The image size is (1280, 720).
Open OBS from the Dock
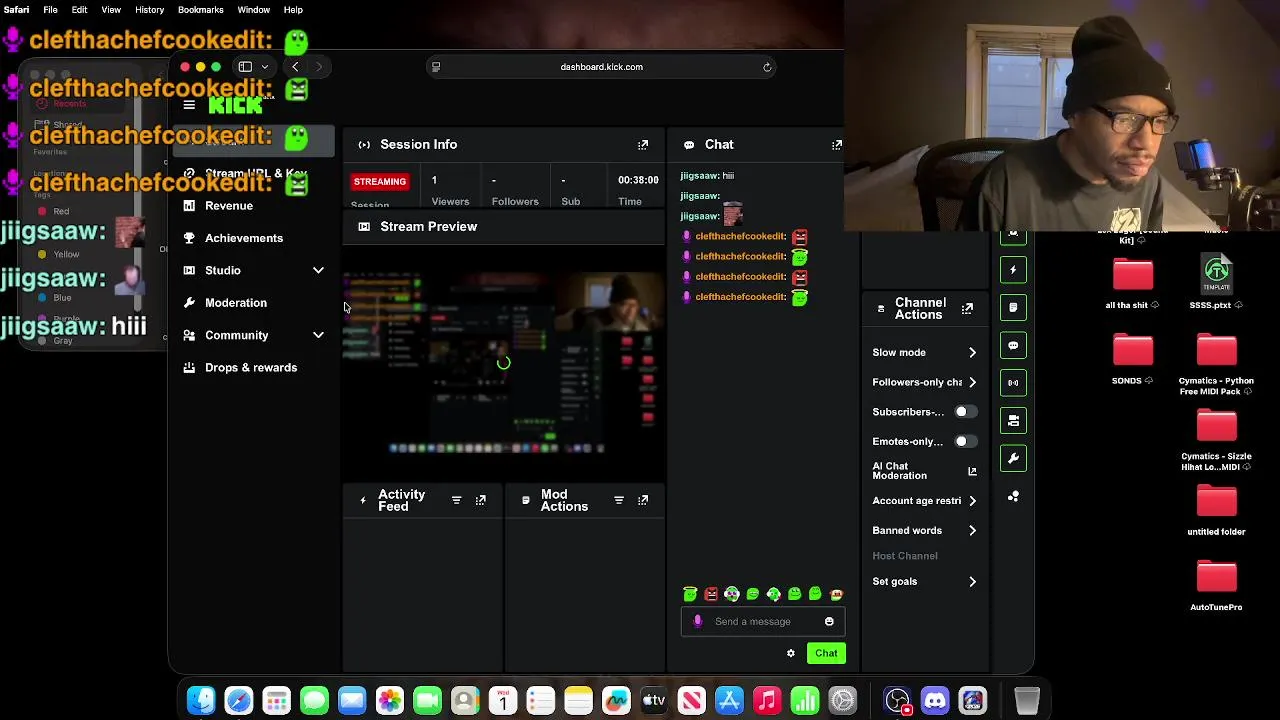897,701
